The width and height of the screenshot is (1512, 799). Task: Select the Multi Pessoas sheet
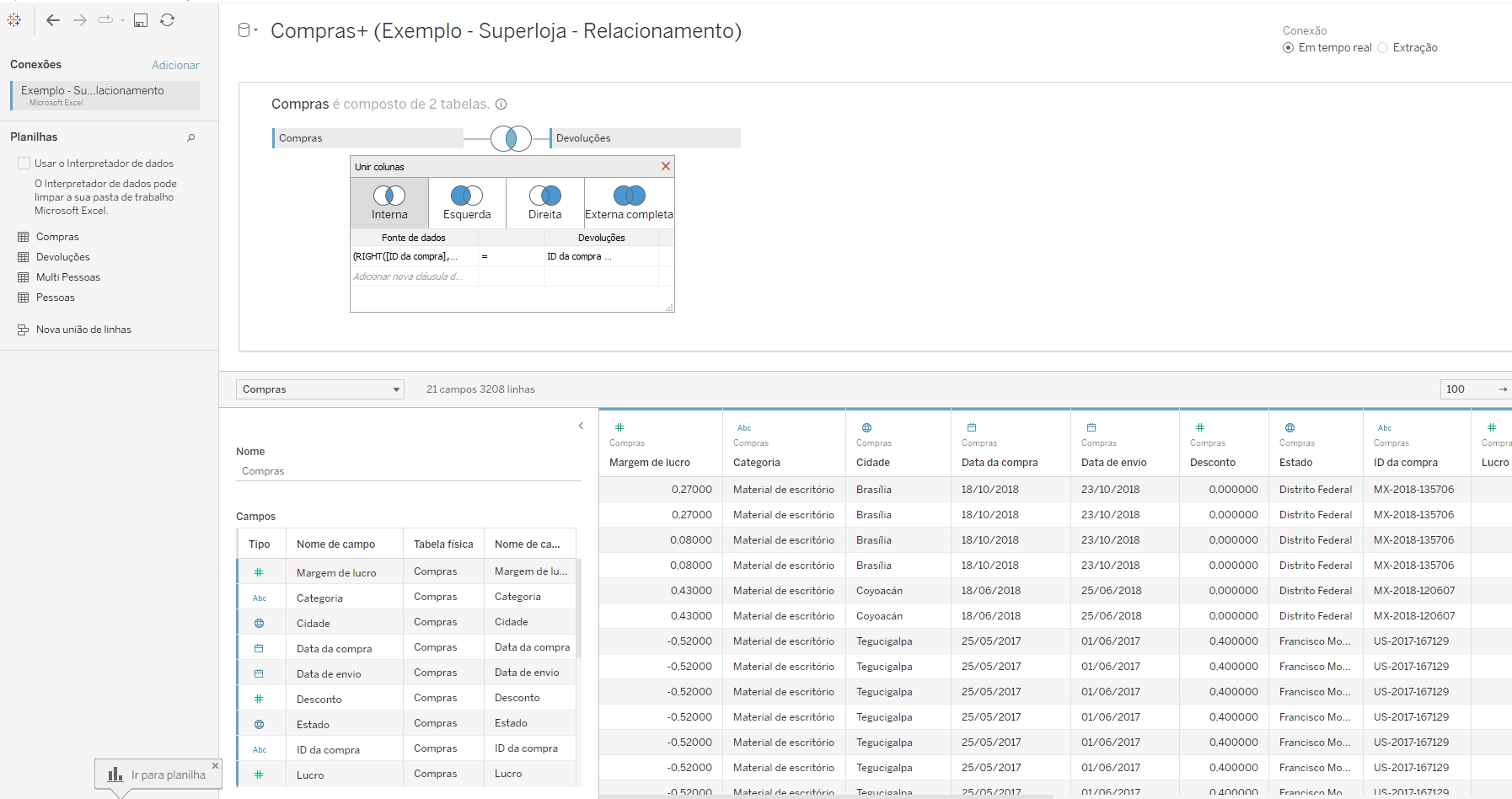tap(67, 277)
